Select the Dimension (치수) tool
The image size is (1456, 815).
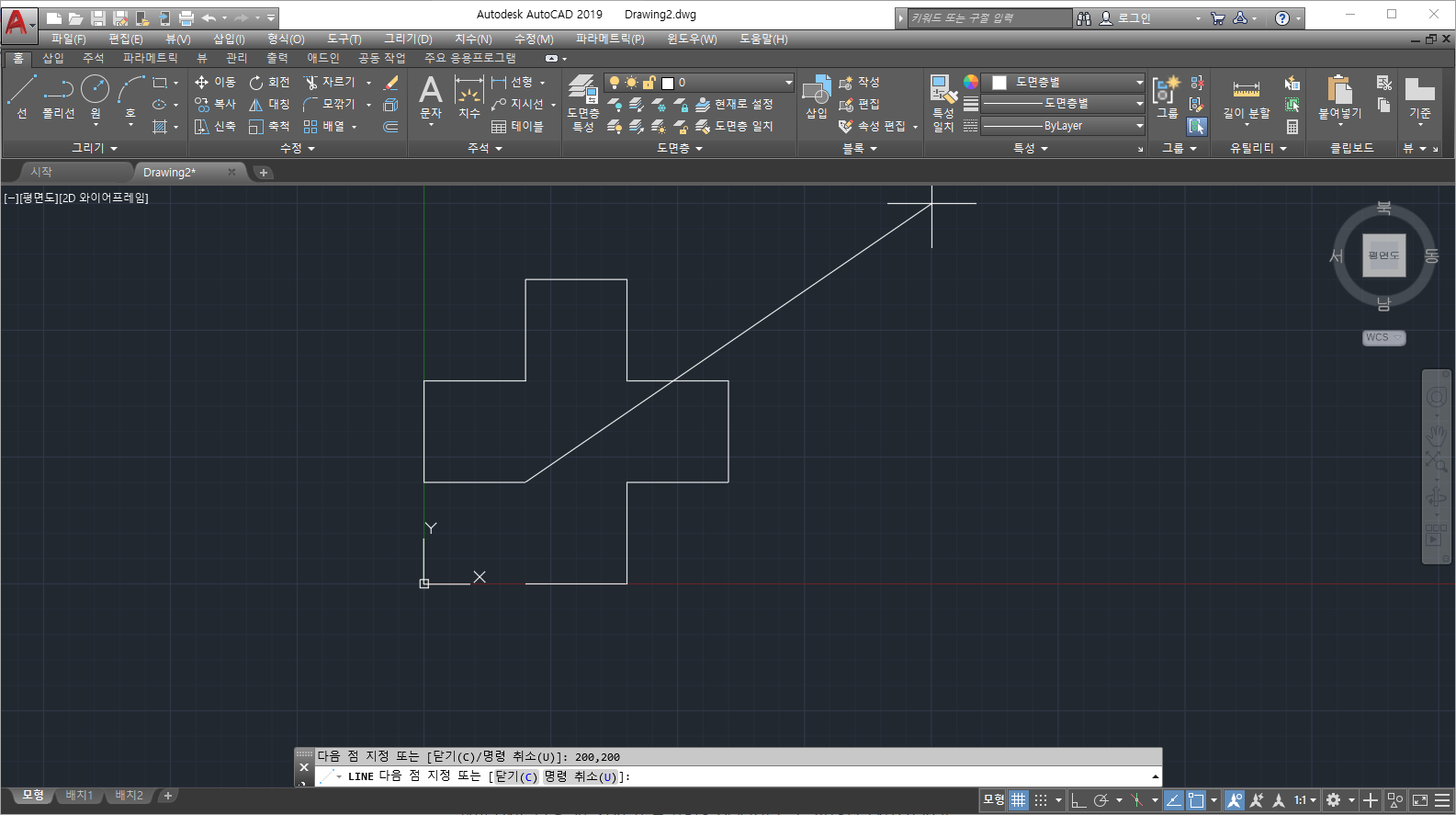coord(468,97)
